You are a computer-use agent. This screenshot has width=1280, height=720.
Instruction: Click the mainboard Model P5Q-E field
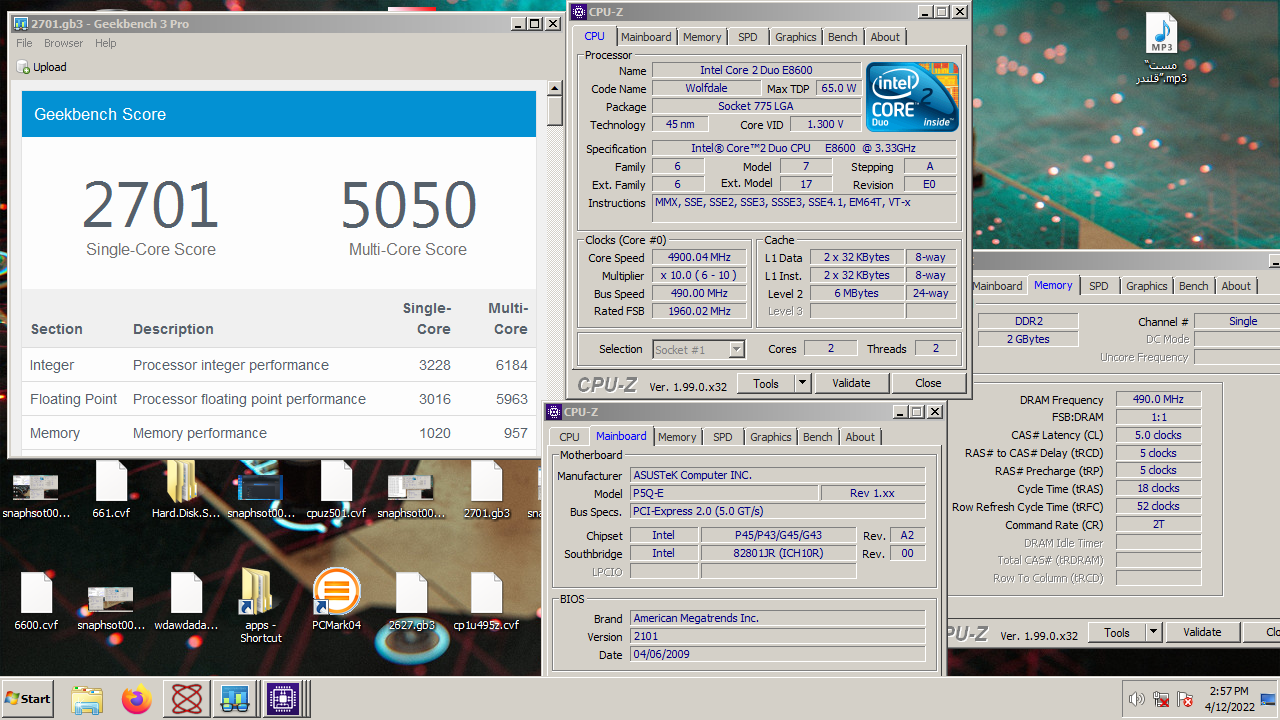click(724, 493)
